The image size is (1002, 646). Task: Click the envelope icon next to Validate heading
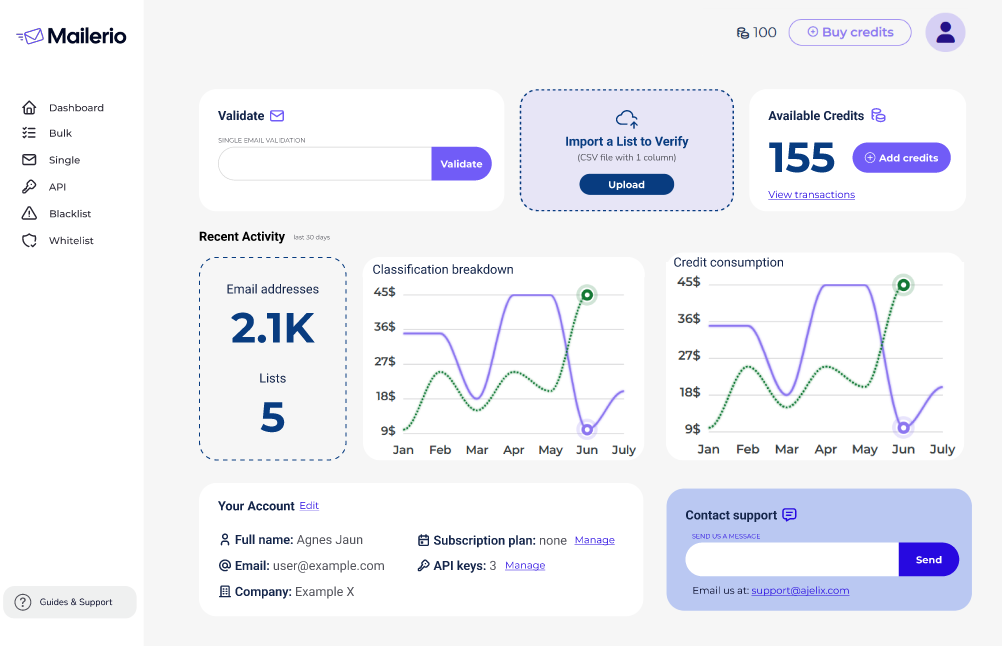(x=277, y=116)
